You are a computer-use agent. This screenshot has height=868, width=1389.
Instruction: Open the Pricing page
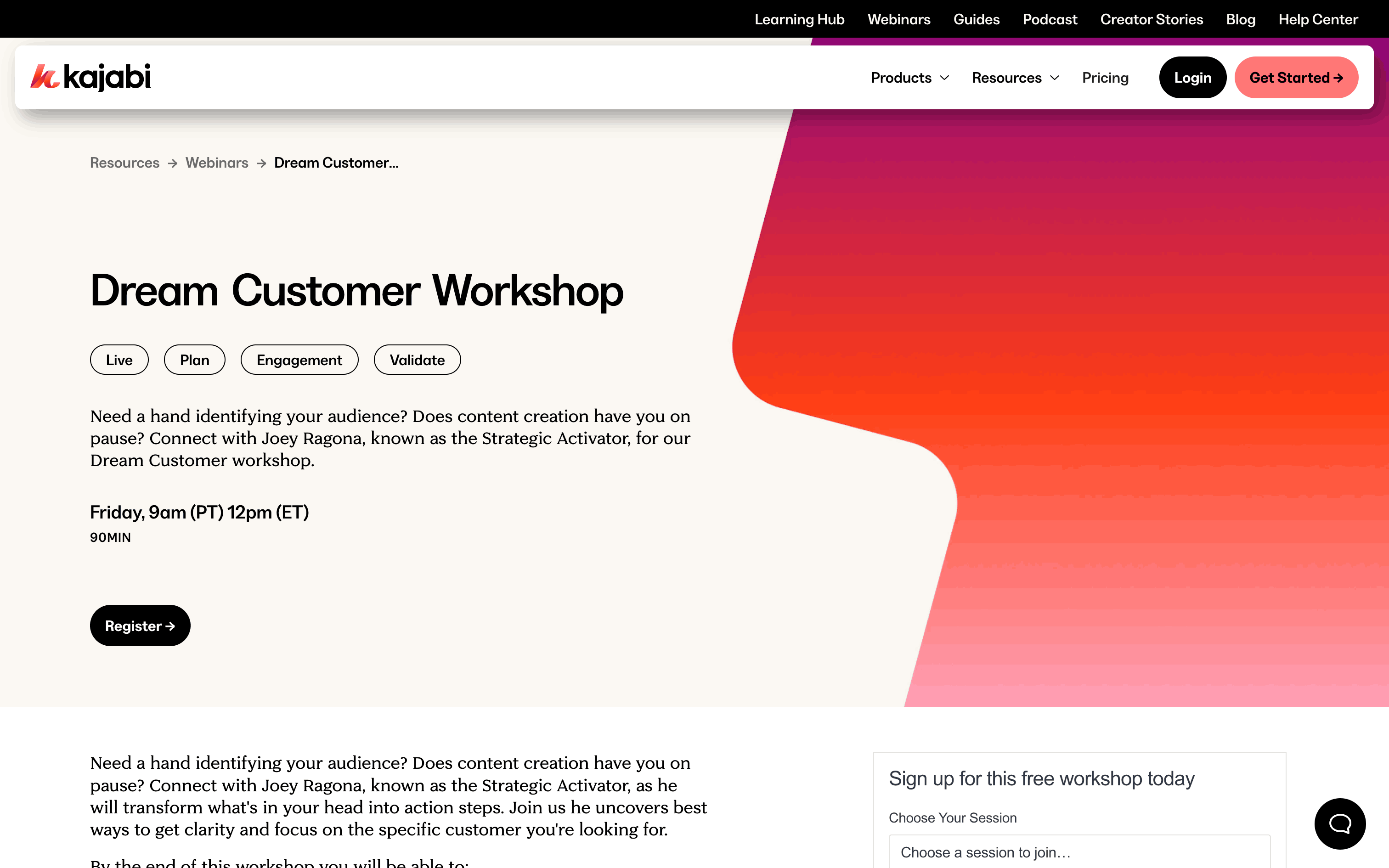click(1105, 78)
